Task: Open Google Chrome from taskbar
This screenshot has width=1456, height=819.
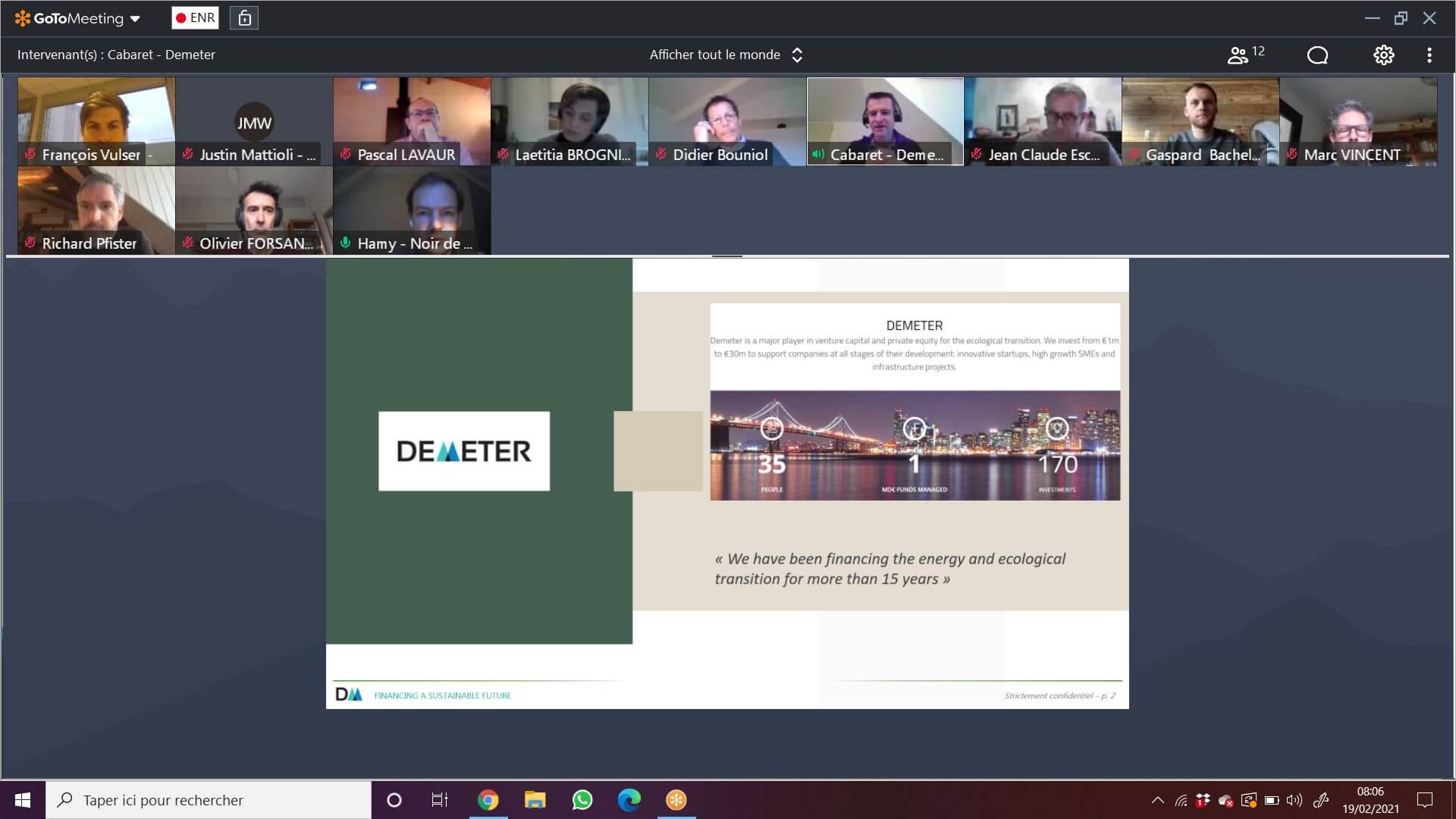Action: (x=488, y=800)
